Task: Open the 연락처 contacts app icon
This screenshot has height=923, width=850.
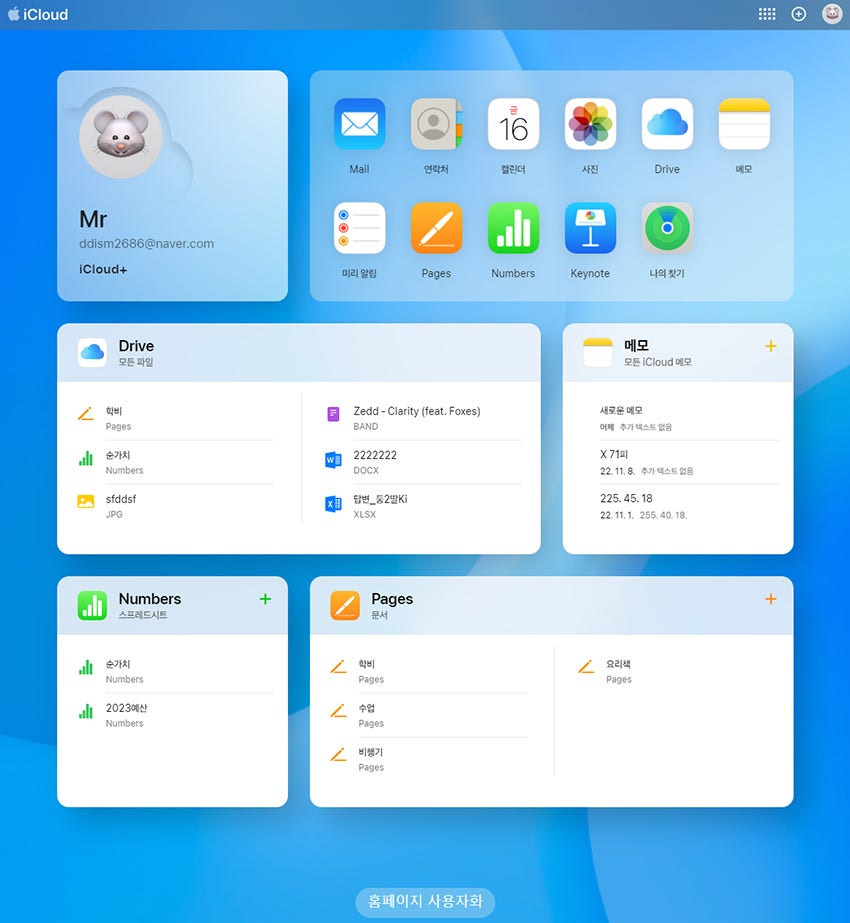Action: click(x=436, y=124)
